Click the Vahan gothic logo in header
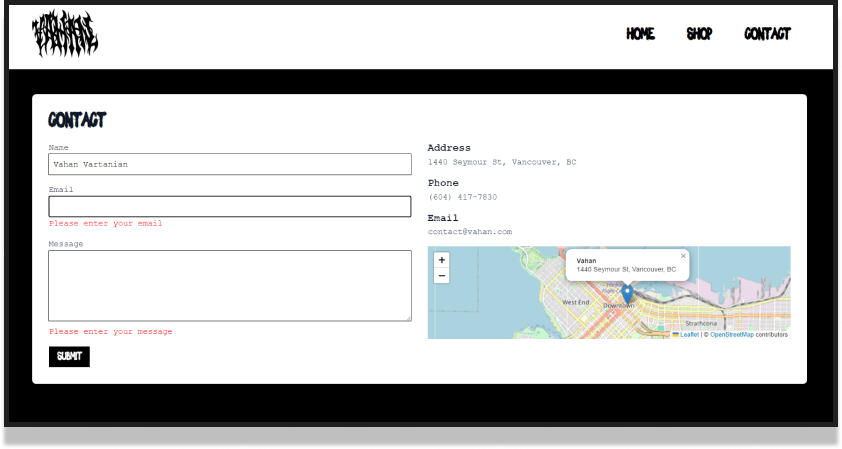Image resolution: width=842 pixels, height=449 pixels. [x=65, y=33]
